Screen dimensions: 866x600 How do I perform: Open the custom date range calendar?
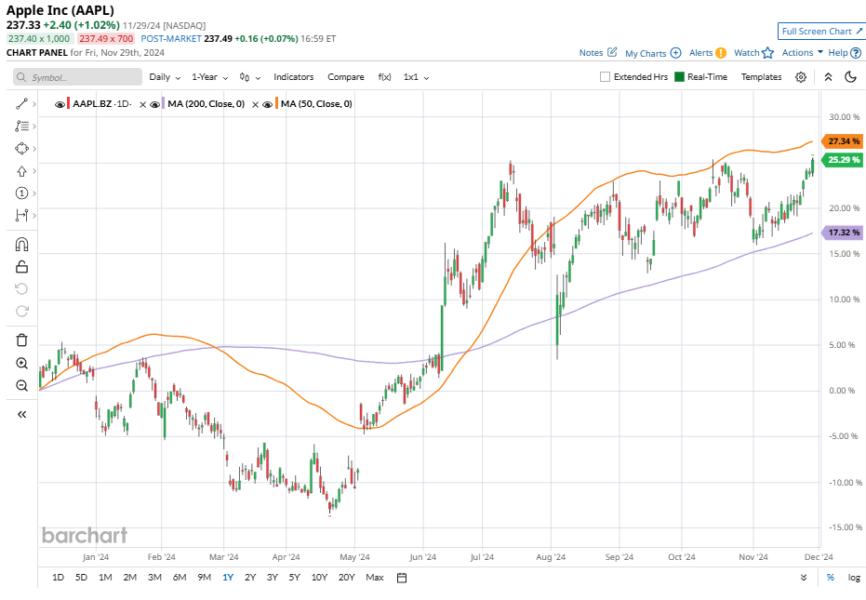[x=402, y=578]
